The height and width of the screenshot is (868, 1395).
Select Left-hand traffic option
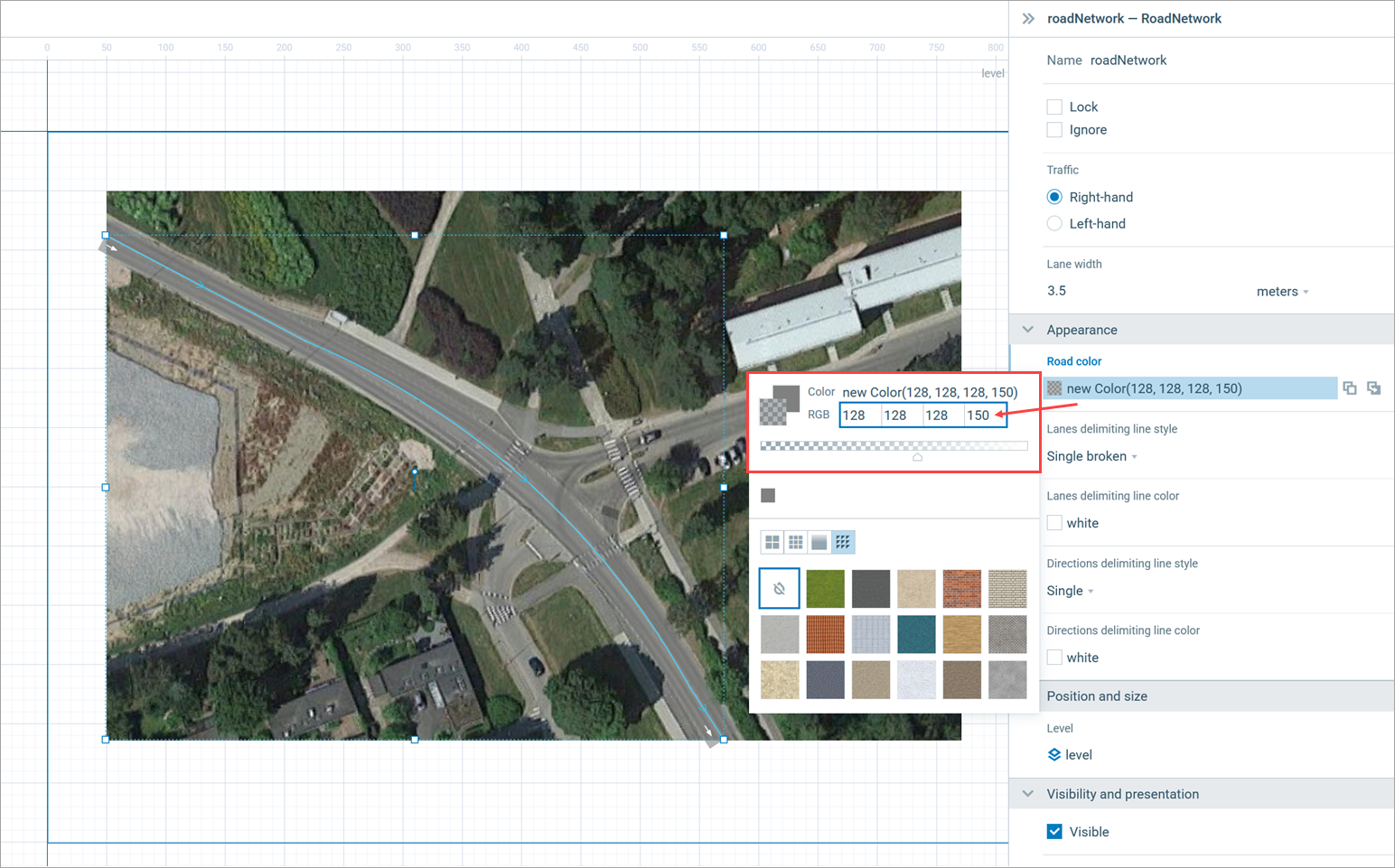[1054, 224]
